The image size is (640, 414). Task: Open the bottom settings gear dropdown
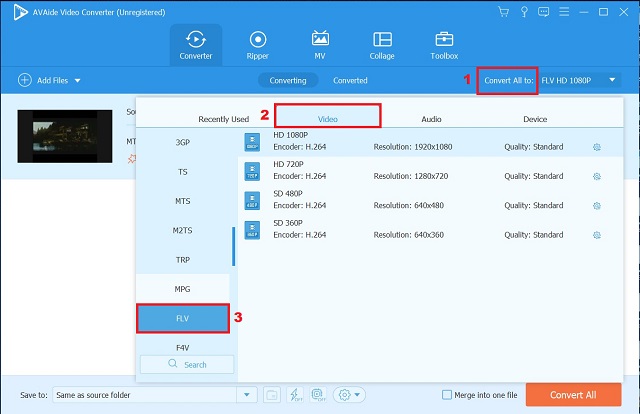(x=349, y=395)
